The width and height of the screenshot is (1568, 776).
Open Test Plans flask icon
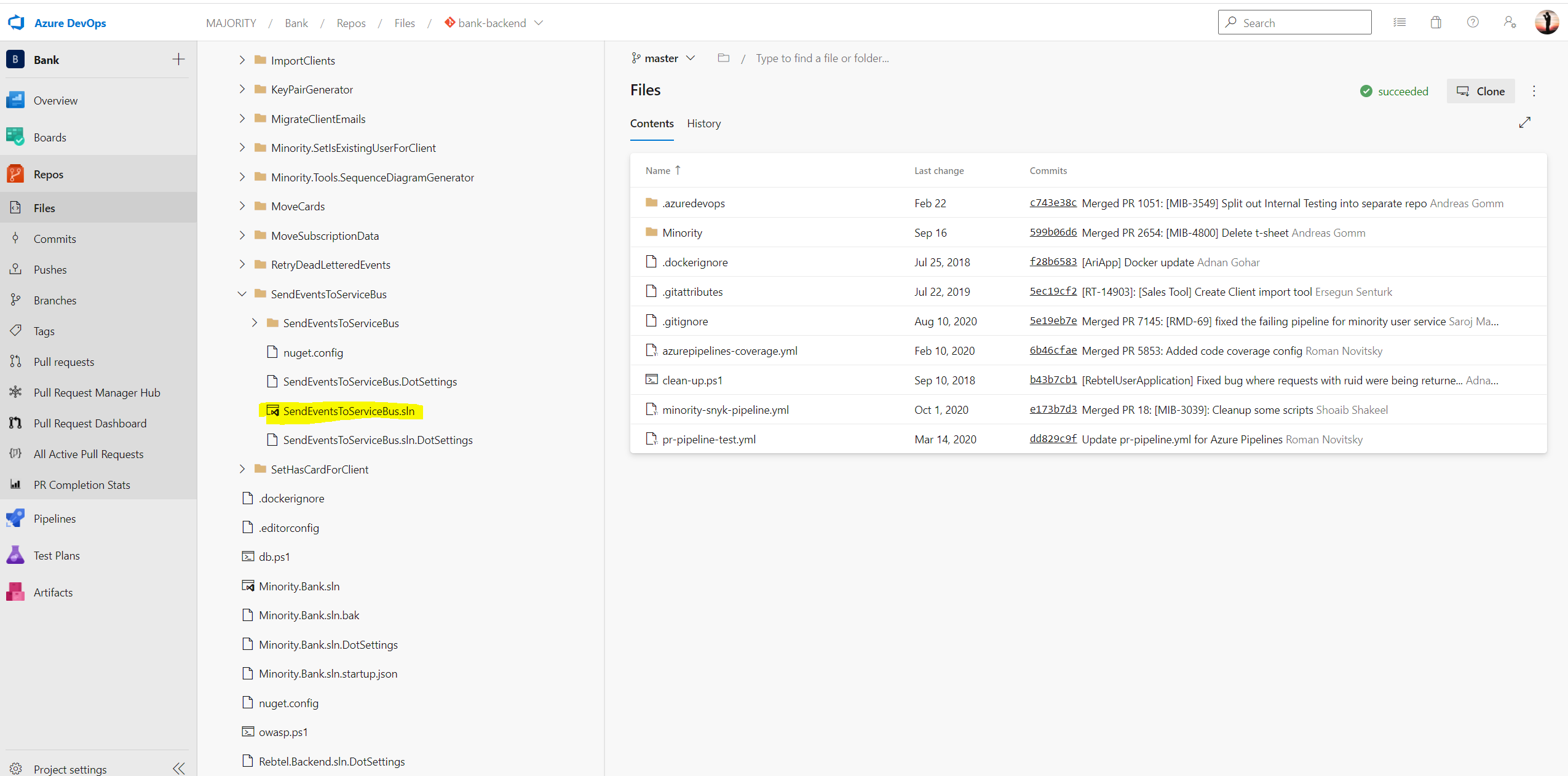(x=15, y=555)
